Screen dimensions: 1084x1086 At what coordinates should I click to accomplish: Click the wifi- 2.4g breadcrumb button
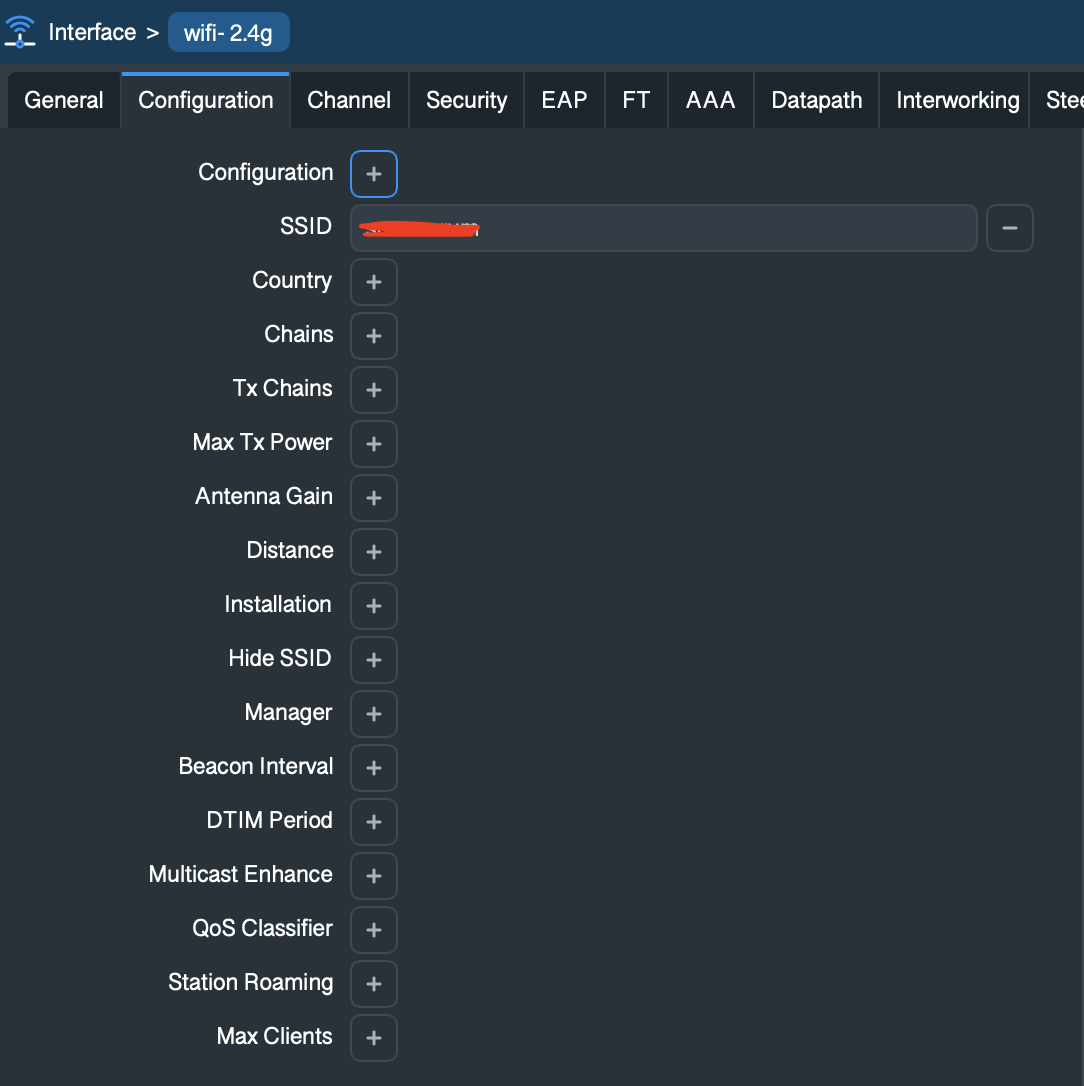click(x=228, y=33)
